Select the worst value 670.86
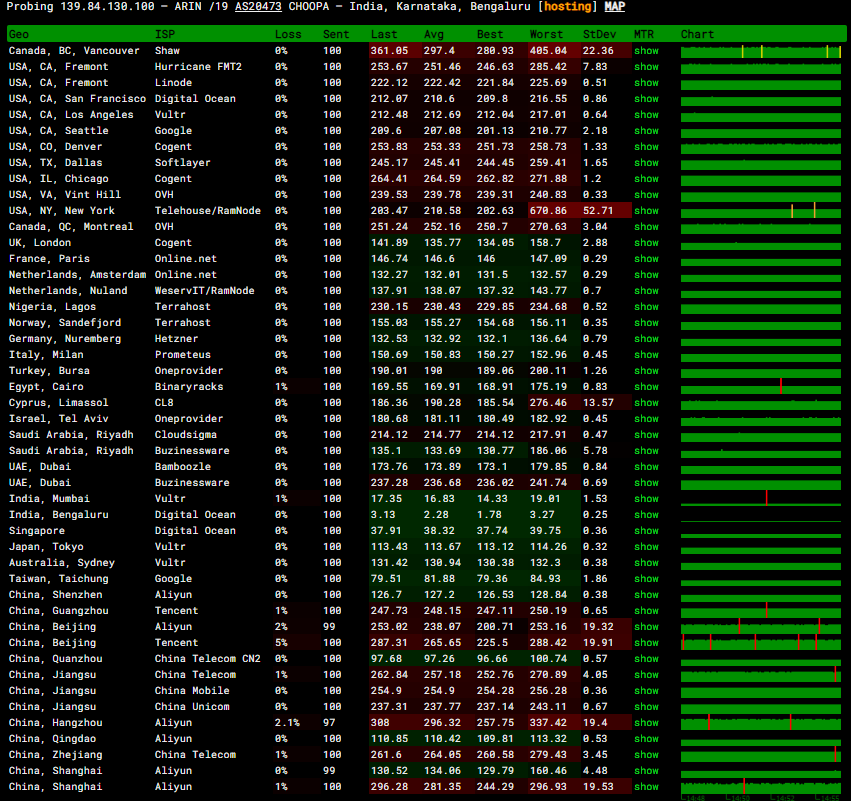Image resolution: width=851 pixels, height=801 pixels. 548,211
